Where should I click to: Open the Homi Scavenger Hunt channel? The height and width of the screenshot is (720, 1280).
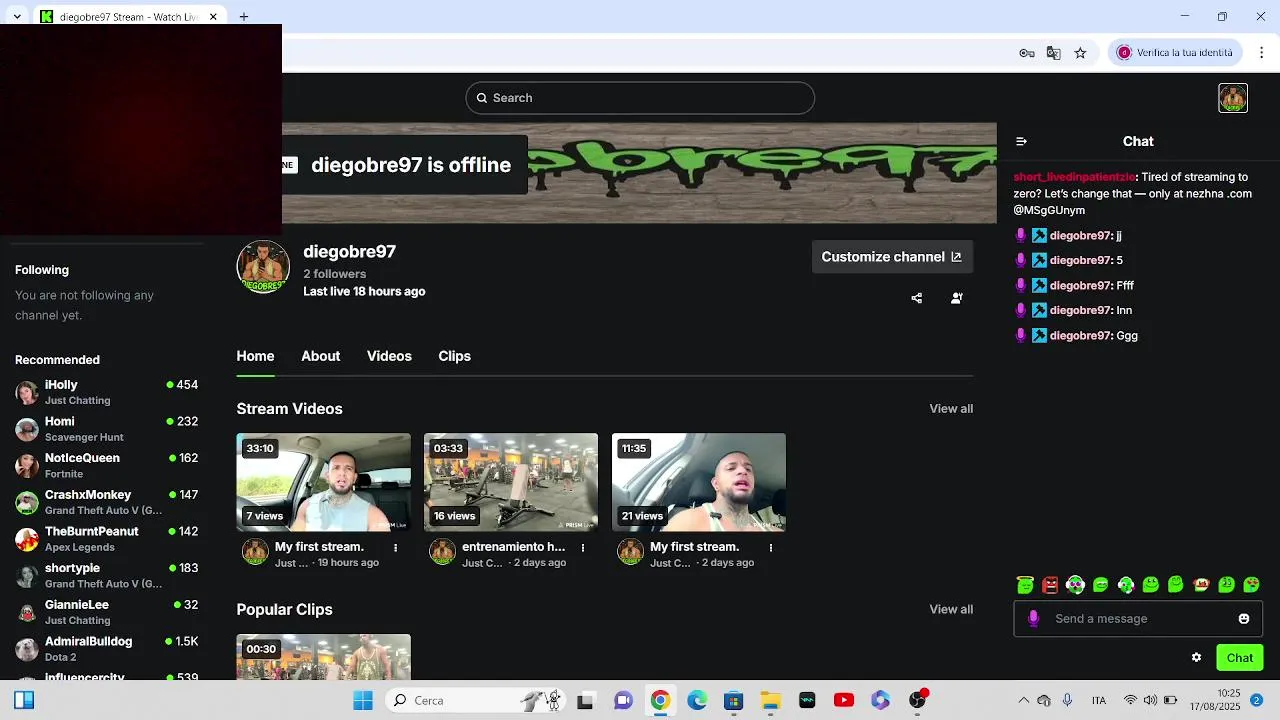(x=106, y=429)
